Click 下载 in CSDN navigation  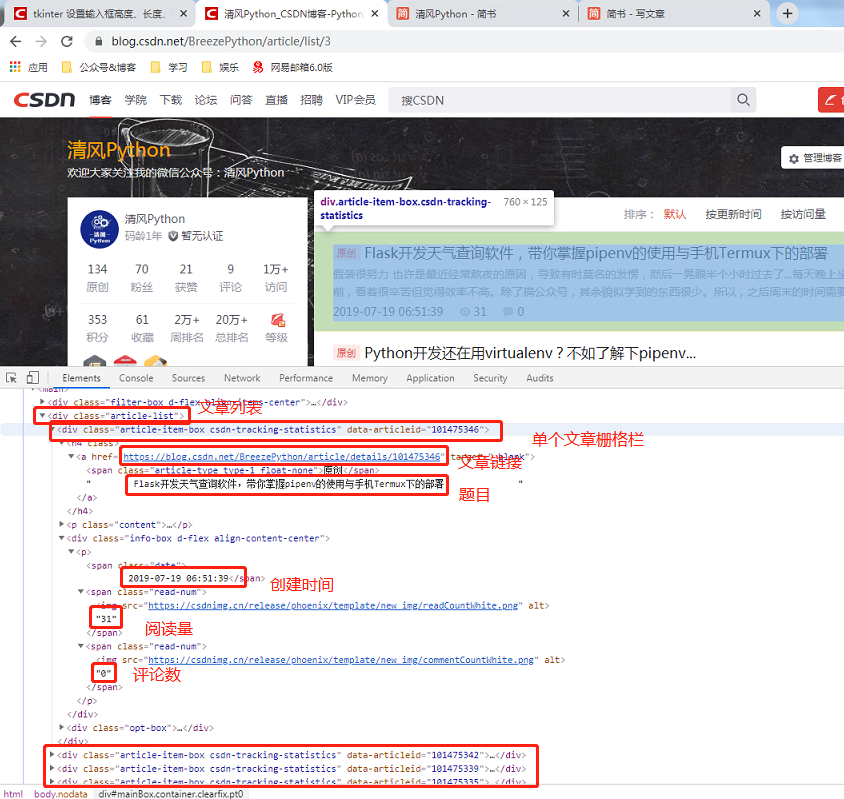point(171,100)
